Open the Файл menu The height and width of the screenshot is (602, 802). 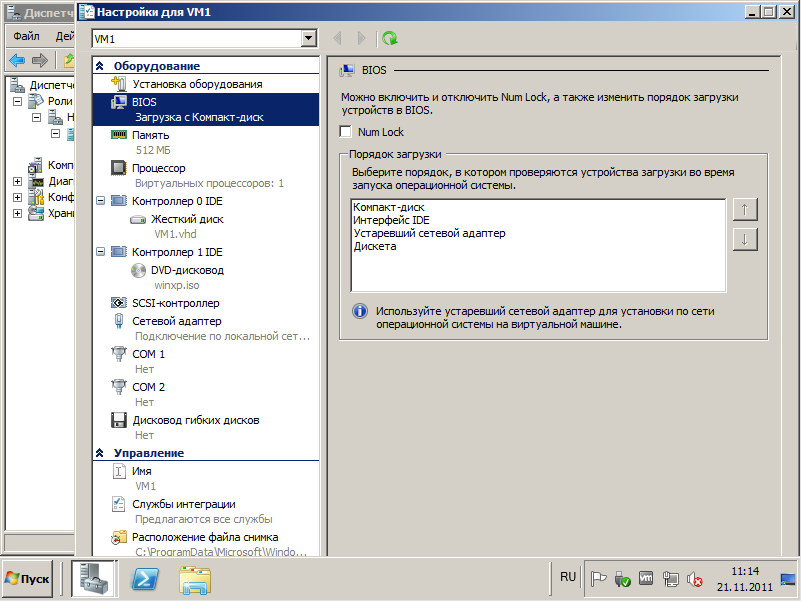26,36
